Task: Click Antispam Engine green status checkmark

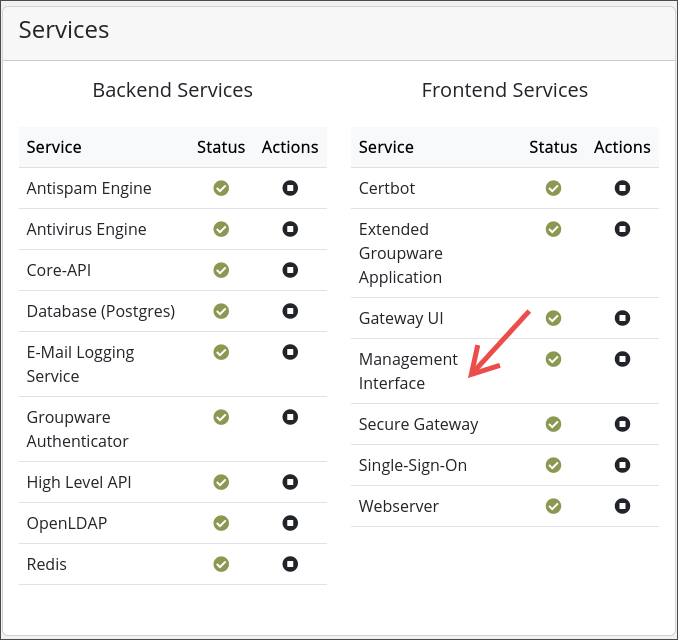Action: pyautogui.click(x=221, y=188)
